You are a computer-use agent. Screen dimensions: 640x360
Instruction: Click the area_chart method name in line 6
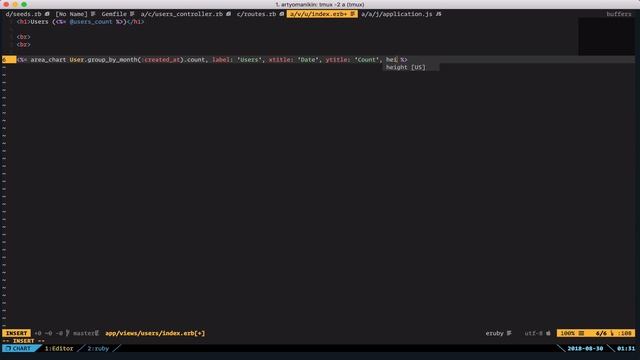(x=48, y=60)
